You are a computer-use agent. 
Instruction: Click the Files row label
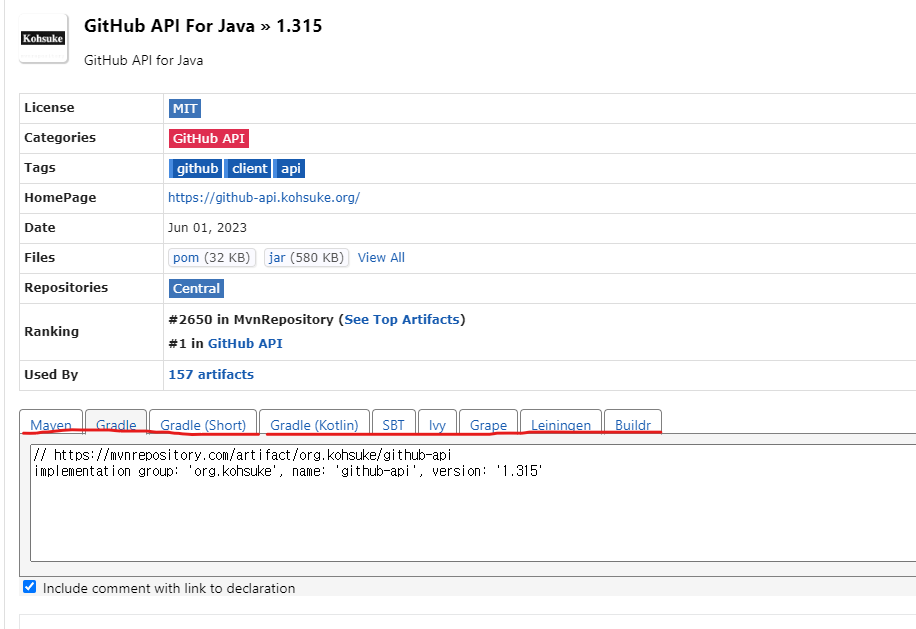tap(39, 258)
